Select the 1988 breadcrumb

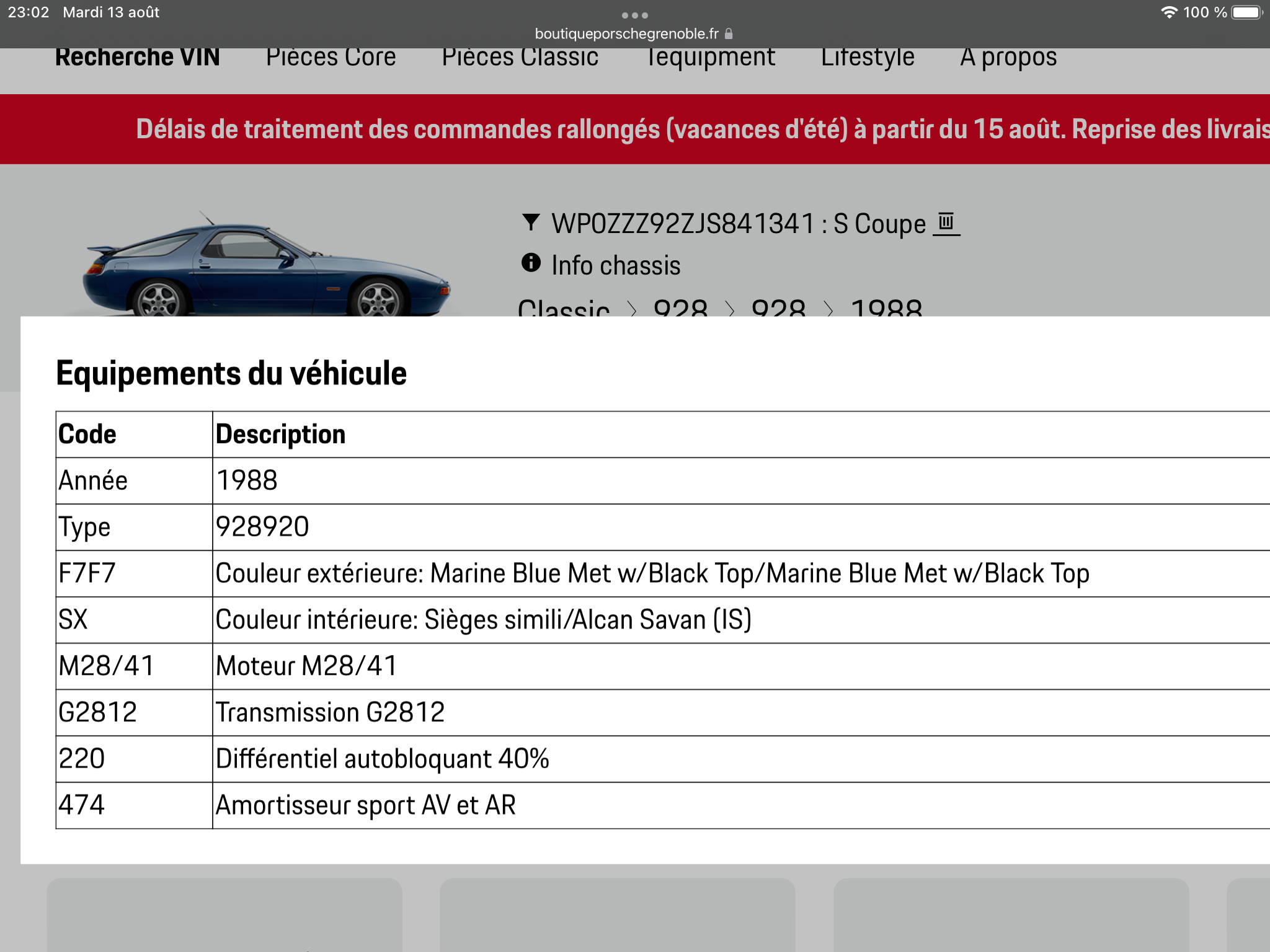(886, 307)
